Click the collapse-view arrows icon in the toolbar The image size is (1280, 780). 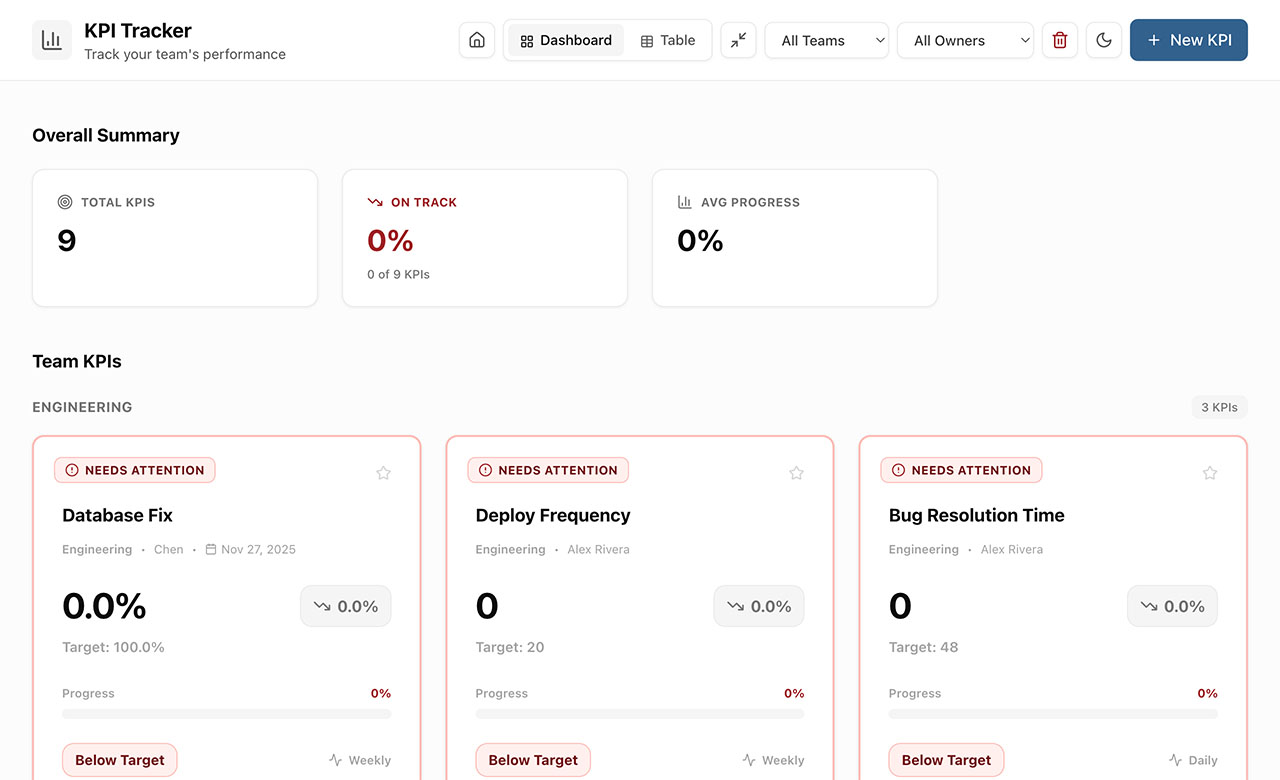click(738, 40)
